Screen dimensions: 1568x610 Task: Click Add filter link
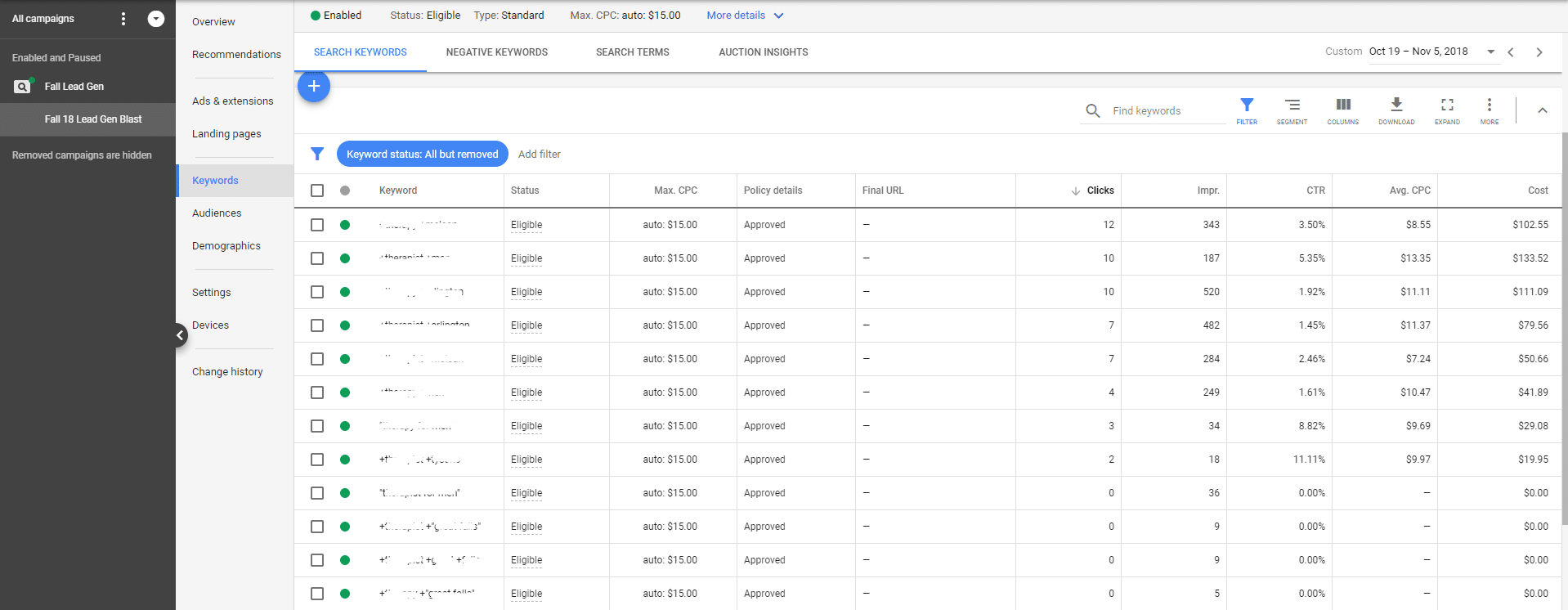540,155
